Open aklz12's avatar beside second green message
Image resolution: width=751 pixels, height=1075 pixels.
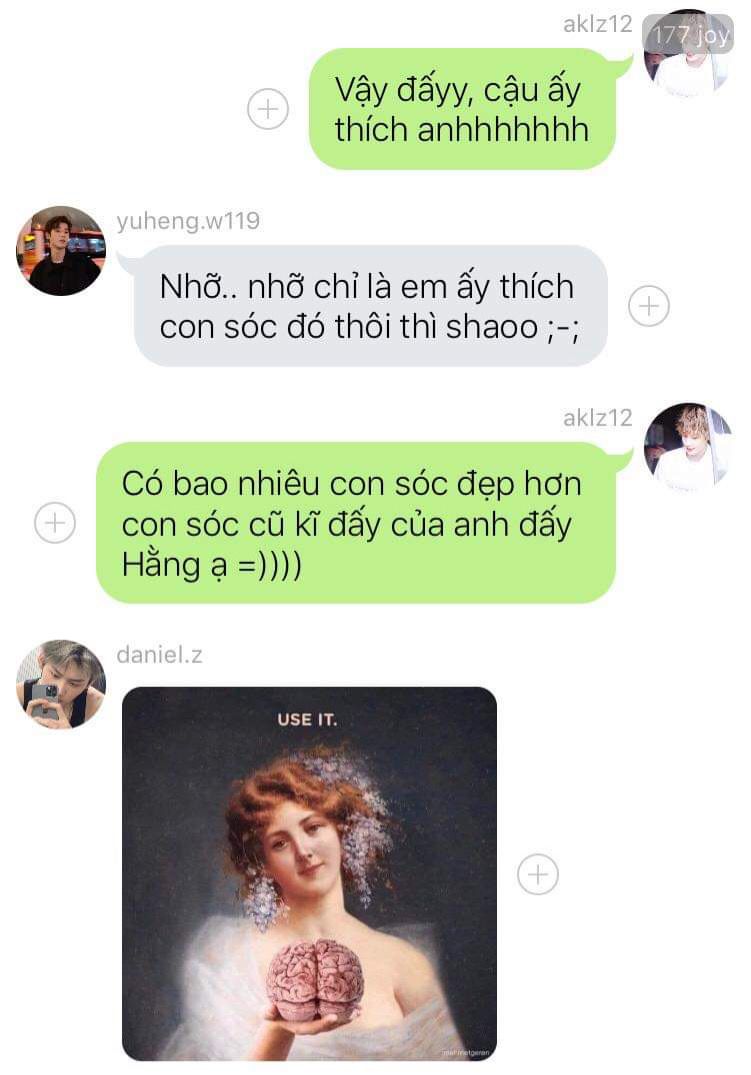pyautogui.click(x=689, y=446)
